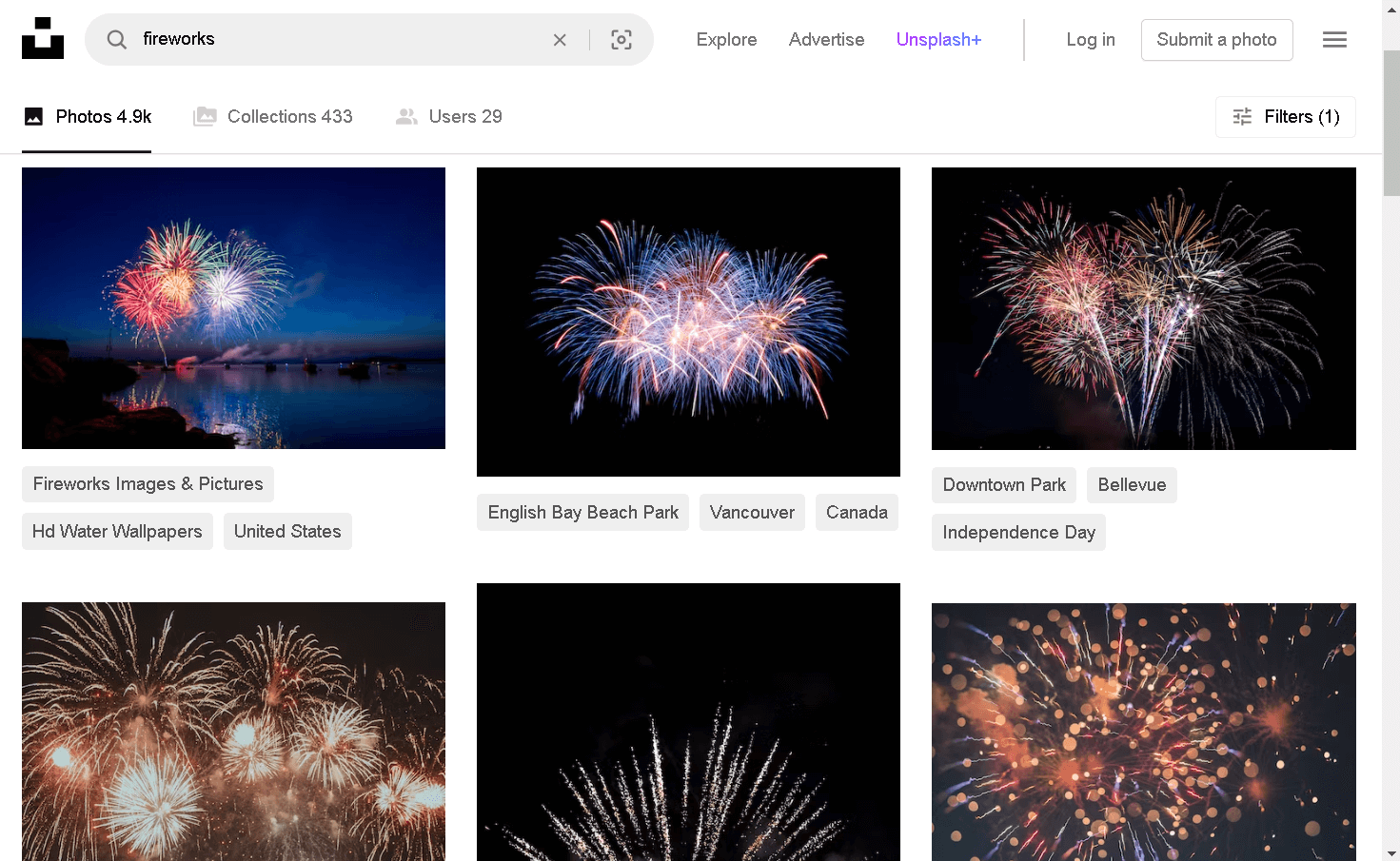
Task: Click the Users tab's people icon
Action: (407, 116)
